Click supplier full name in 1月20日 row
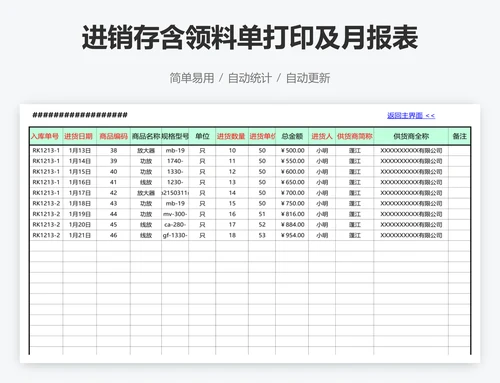The height and width of the screenshot is (383, 500). [x=411, y=225]
